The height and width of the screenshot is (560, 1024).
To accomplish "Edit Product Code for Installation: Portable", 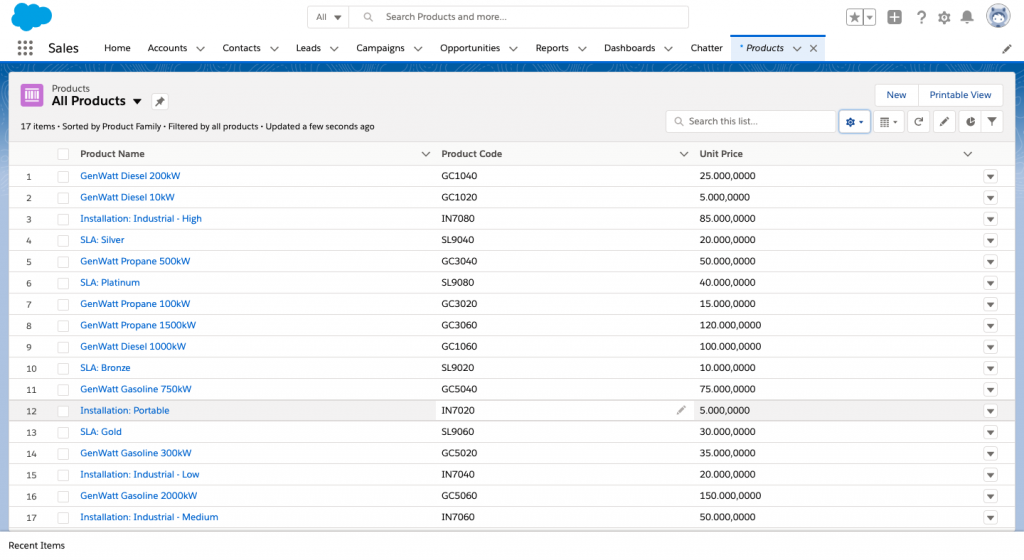I will tap(681, 411).
